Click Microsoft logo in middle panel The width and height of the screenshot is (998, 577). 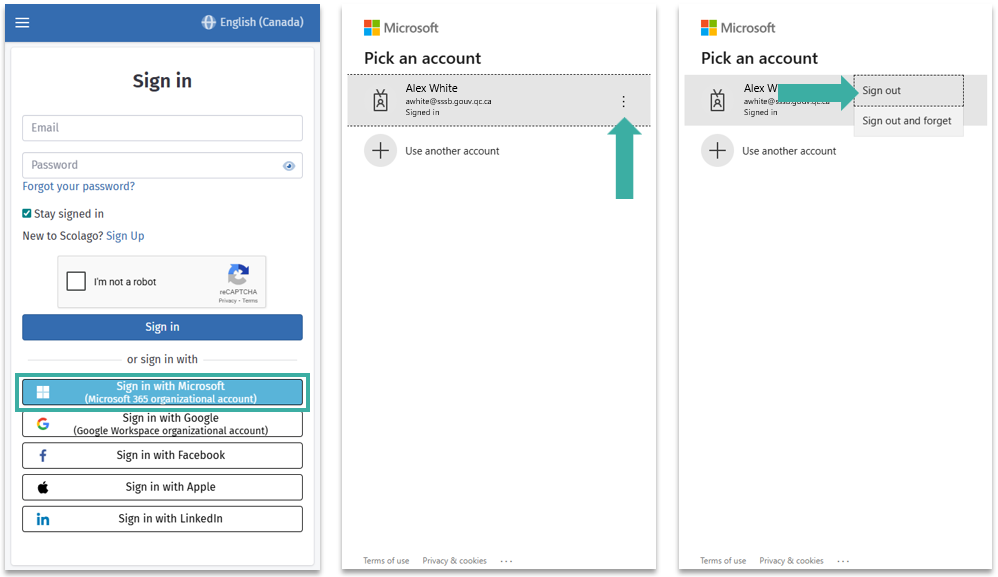(x=401, y=28)
